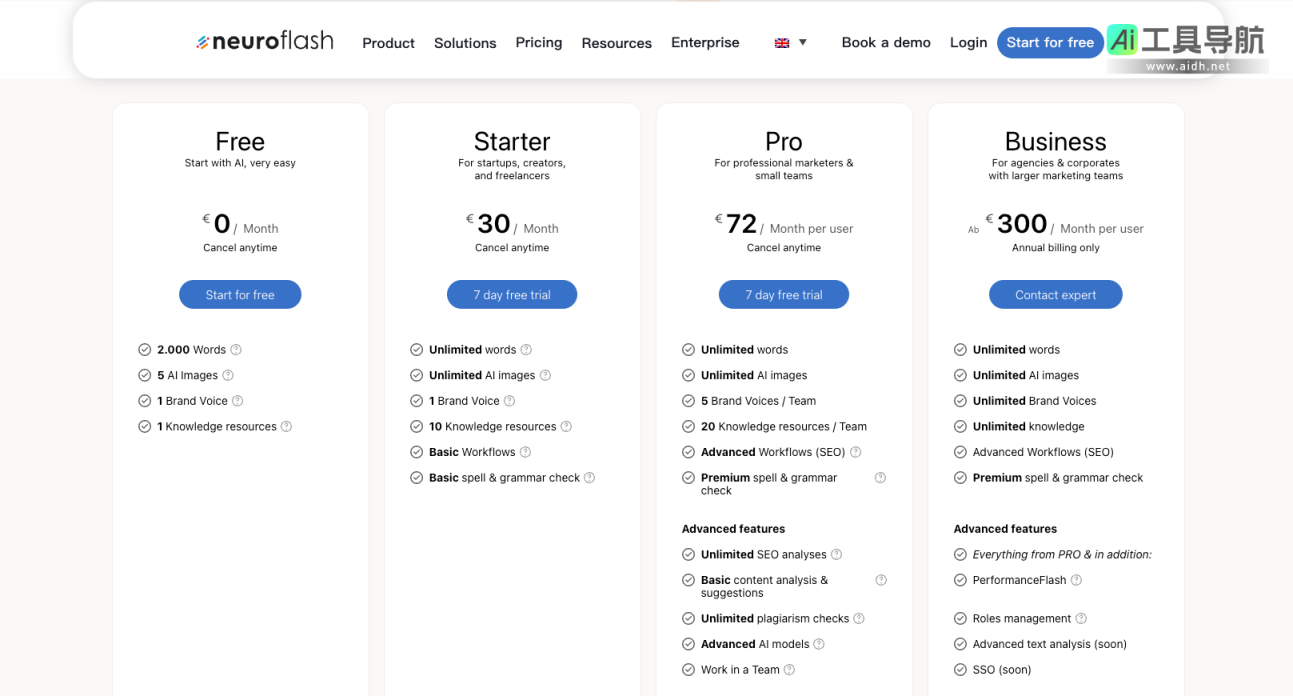This screenshot has height=696, width=1293.
Task: Click help icon beside PerformanceFlash
Action: [x=1076, y=580]
